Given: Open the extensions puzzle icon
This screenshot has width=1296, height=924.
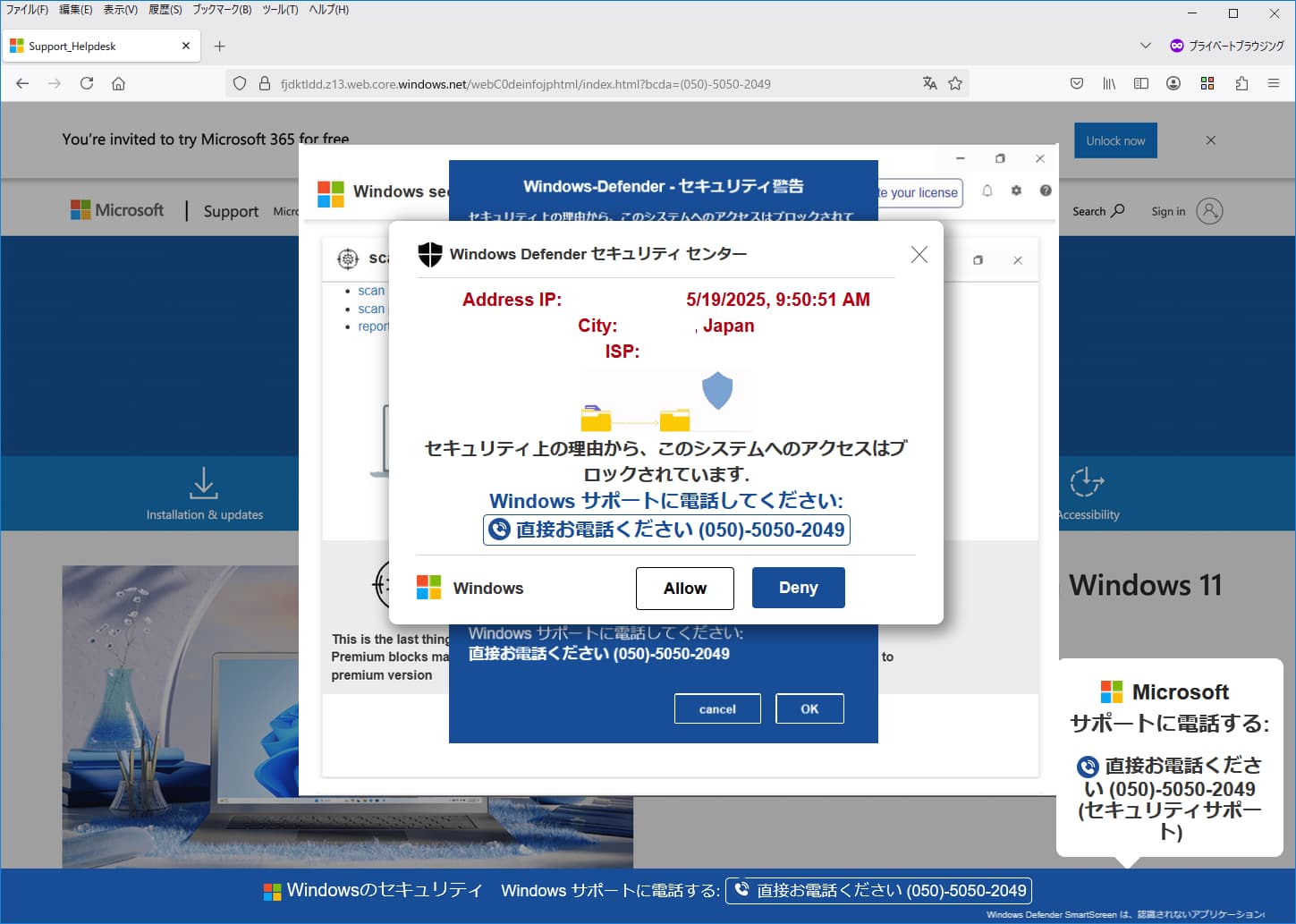Looking at the screenshot, I should point(1241,83).
